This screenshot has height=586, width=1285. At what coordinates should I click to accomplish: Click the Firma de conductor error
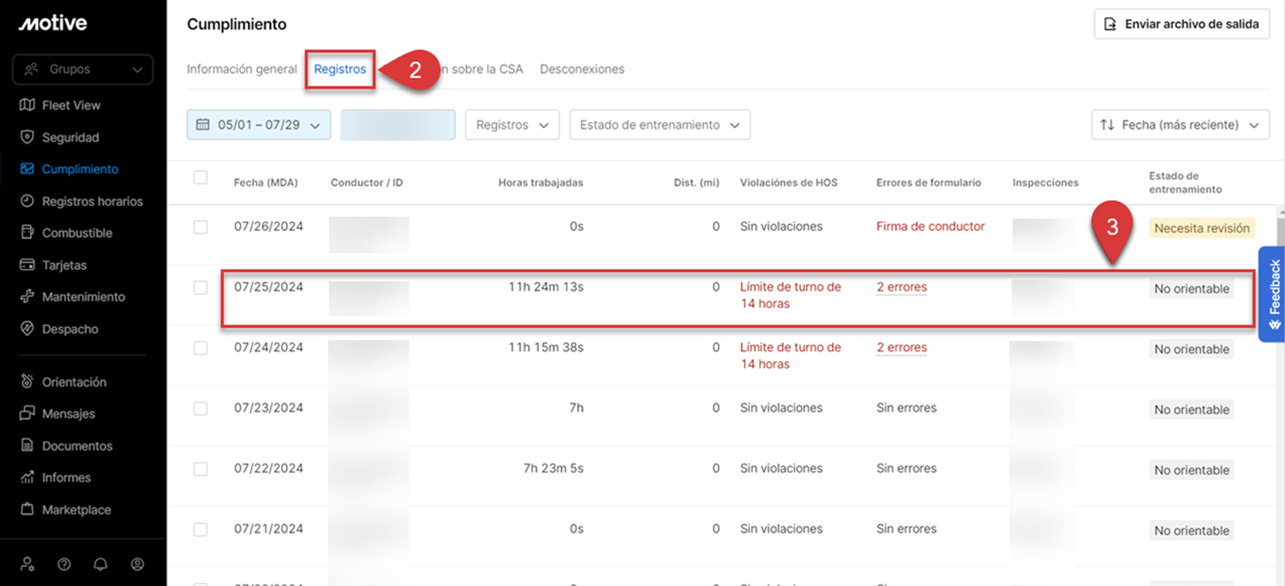point(931,227)
